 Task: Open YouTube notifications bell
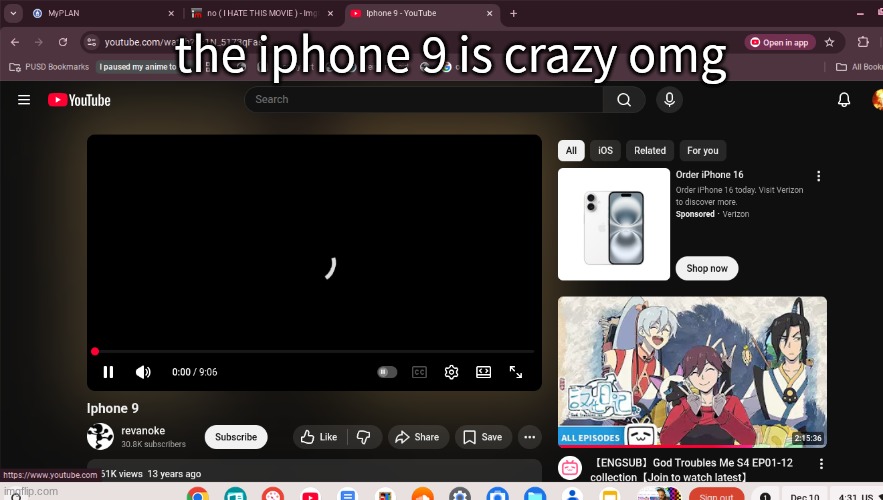point(844,100)
